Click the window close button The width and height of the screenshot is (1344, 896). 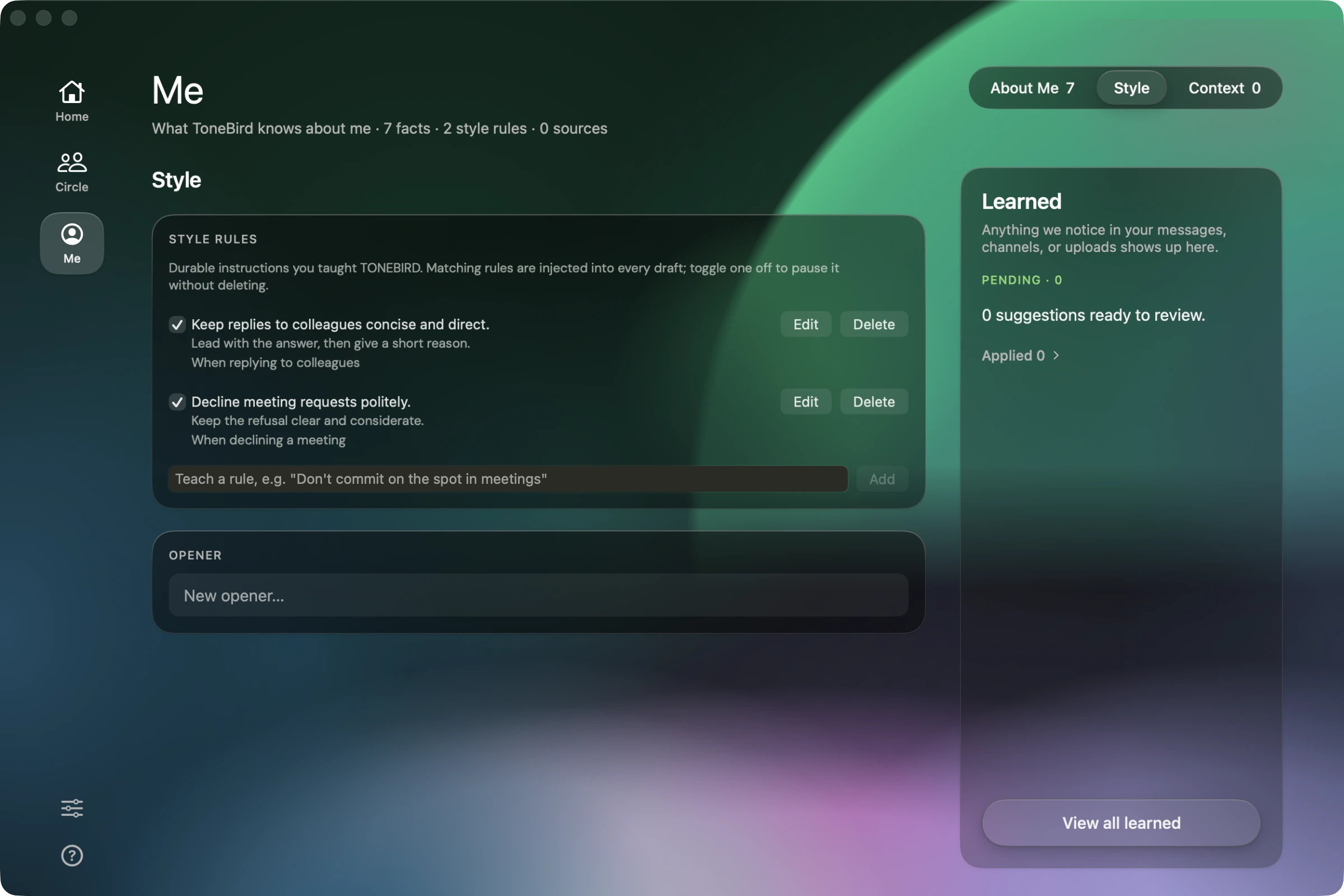coord(18,18)
